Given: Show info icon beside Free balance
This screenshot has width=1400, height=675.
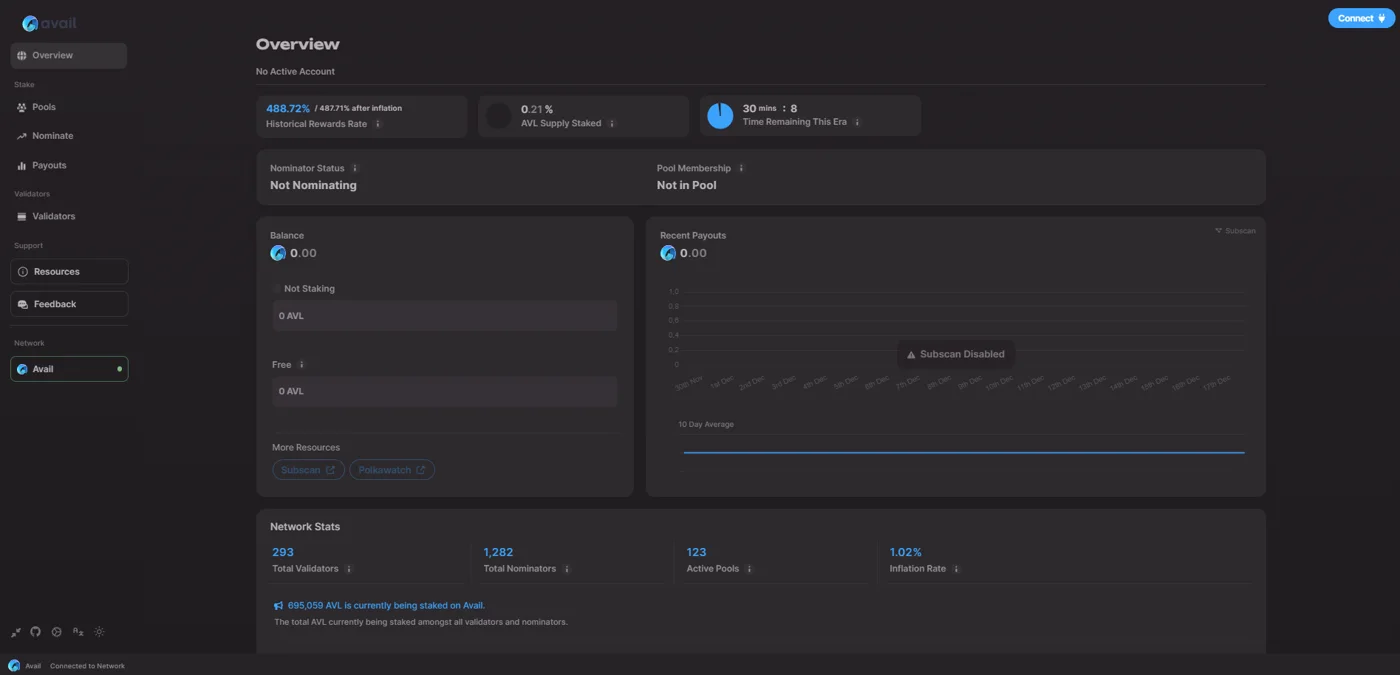Looking at the screenshot, I should pyautogui.click(x=302, y=365).
